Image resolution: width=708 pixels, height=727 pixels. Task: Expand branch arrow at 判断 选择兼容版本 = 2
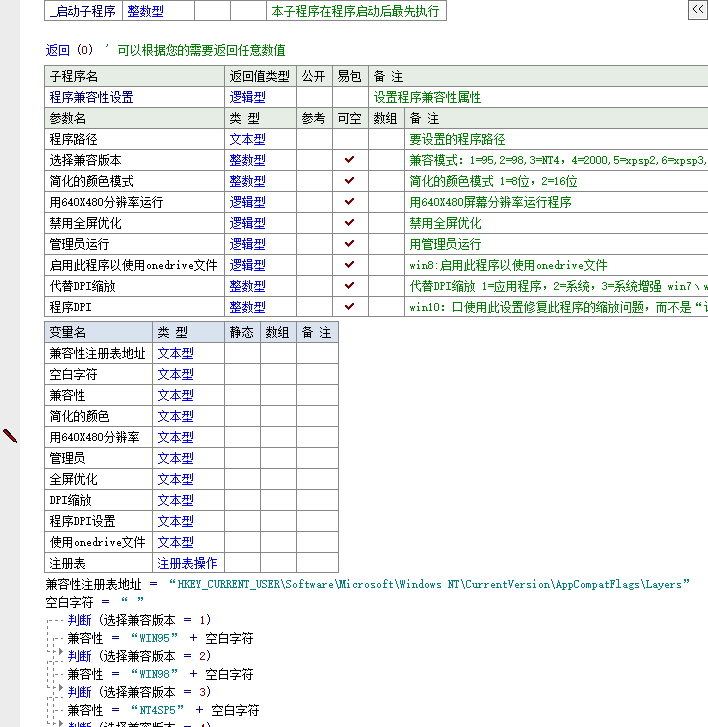(x=60, y=652)
